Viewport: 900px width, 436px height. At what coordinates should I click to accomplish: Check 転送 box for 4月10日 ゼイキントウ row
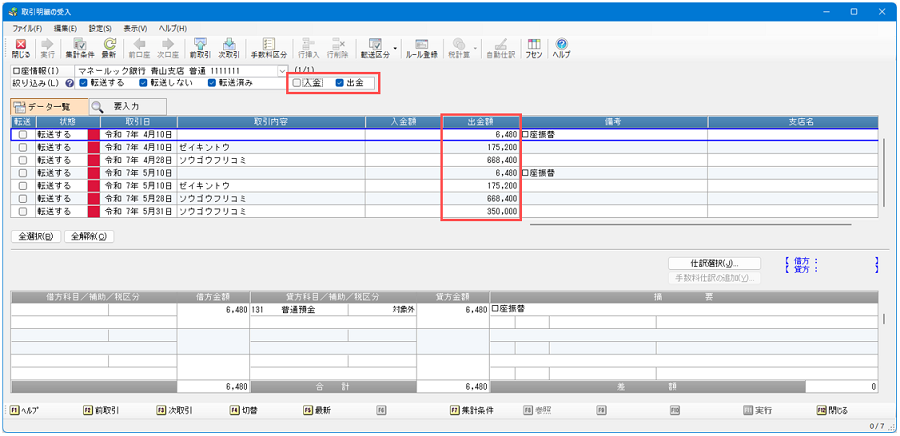click(23, 147)
